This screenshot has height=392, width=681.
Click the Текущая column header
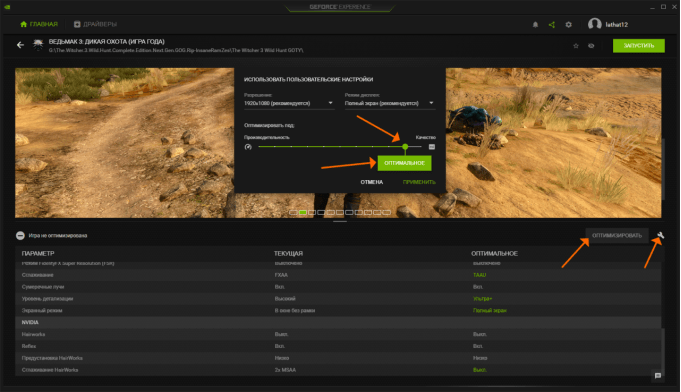tap(288, 254)
